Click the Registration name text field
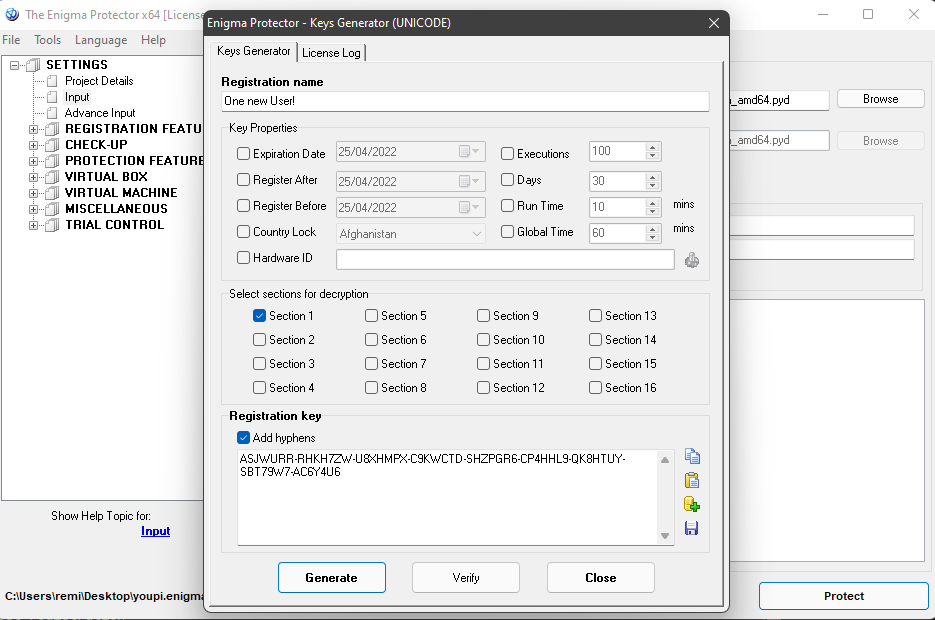 click(x=465, y=101)
